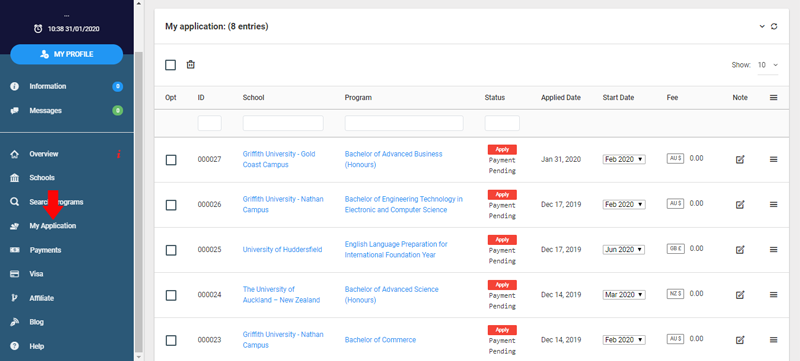Screen dimensions: 800x361
Task: Click the red info mark beside Overview
Action: 119,154
